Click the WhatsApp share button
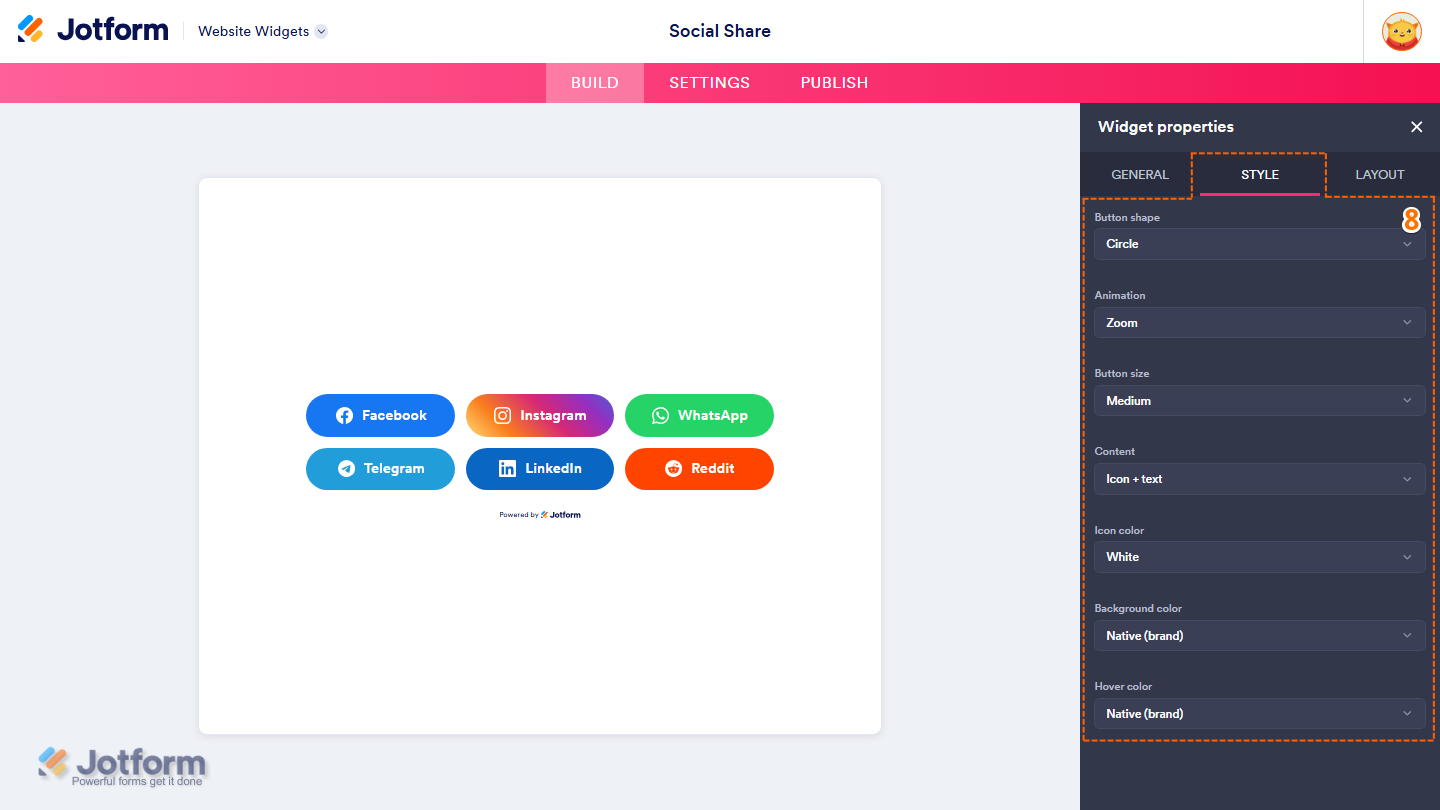This screenshot has height=810, width=1440. [x=699, y=416]
